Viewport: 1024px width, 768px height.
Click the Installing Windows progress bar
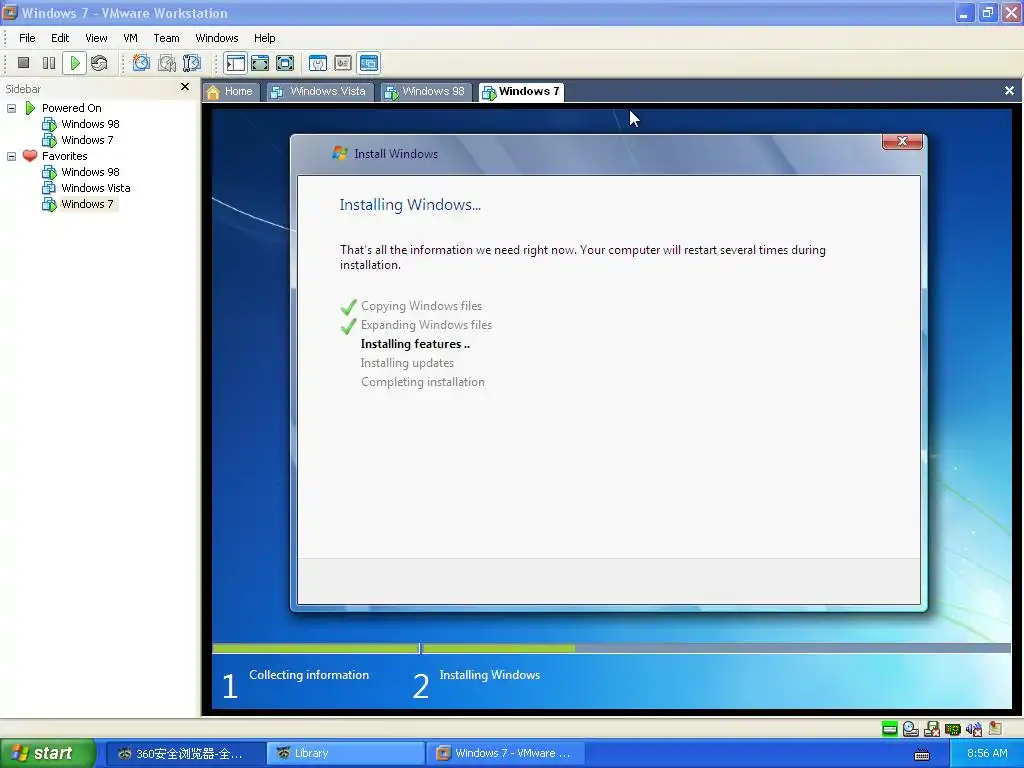[x=716, y=648]
